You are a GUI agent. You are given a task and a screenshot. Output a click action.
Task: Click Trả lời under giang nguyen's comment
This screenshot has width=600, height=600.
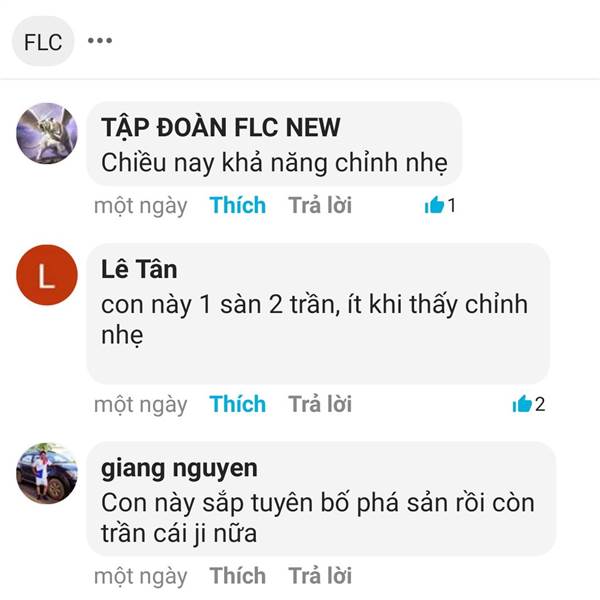(x=320, y=576)
